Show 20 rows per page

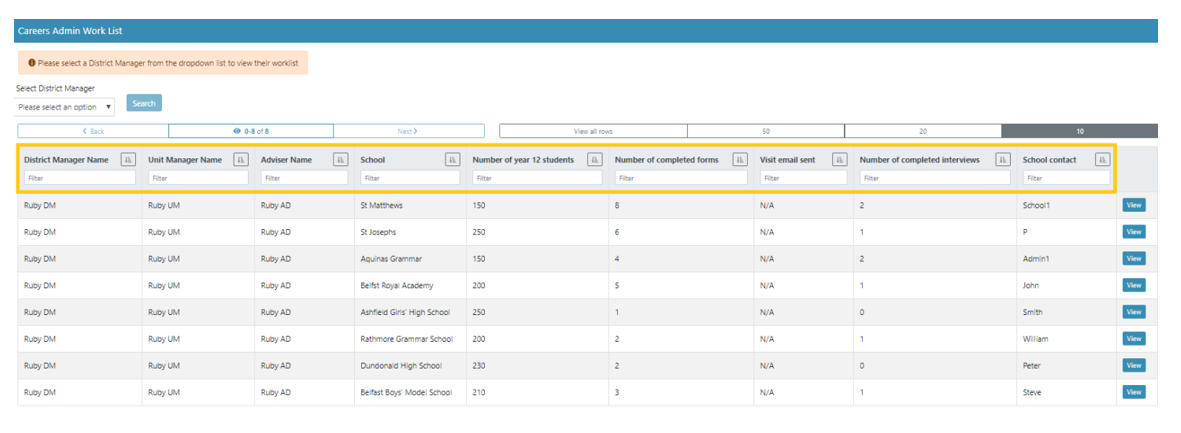(x=923, y=131)
